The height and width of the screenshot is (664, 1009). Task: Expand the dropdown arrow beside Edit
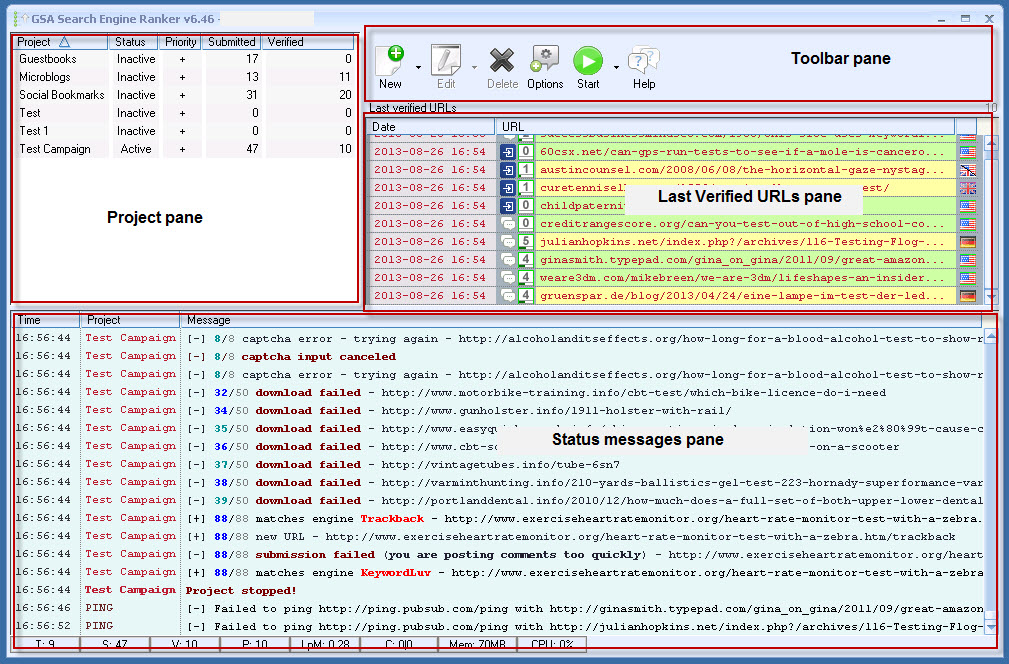point(474,68)
